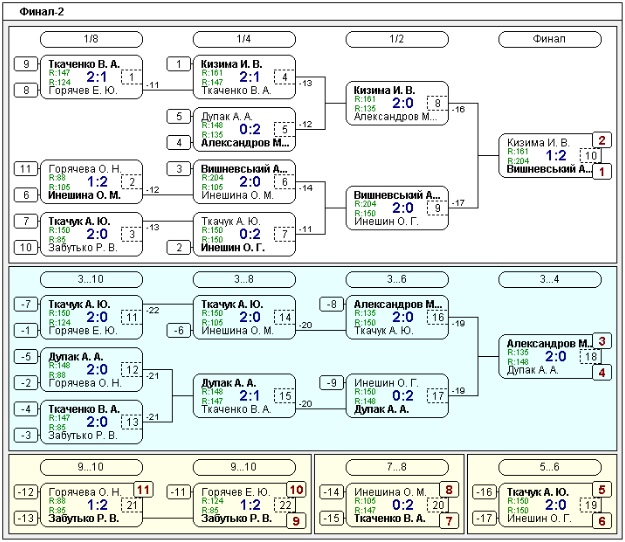The width and height of the screenshot is (625, 542).
Task: Select the 5...6 round header
Action: tap(550, 467)
